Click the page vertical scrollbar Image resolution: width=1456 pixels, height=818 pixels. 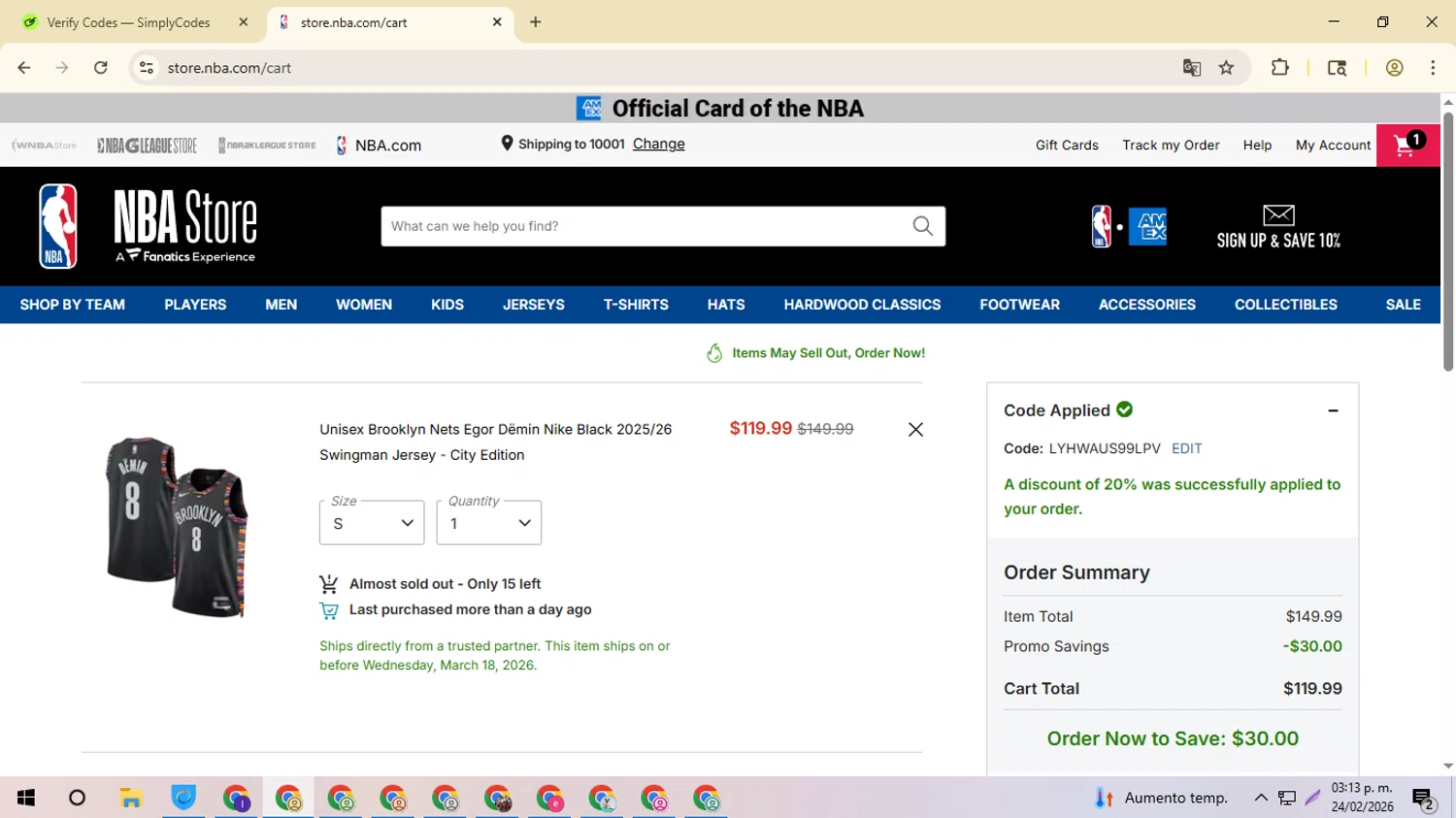coord(1448,241)
